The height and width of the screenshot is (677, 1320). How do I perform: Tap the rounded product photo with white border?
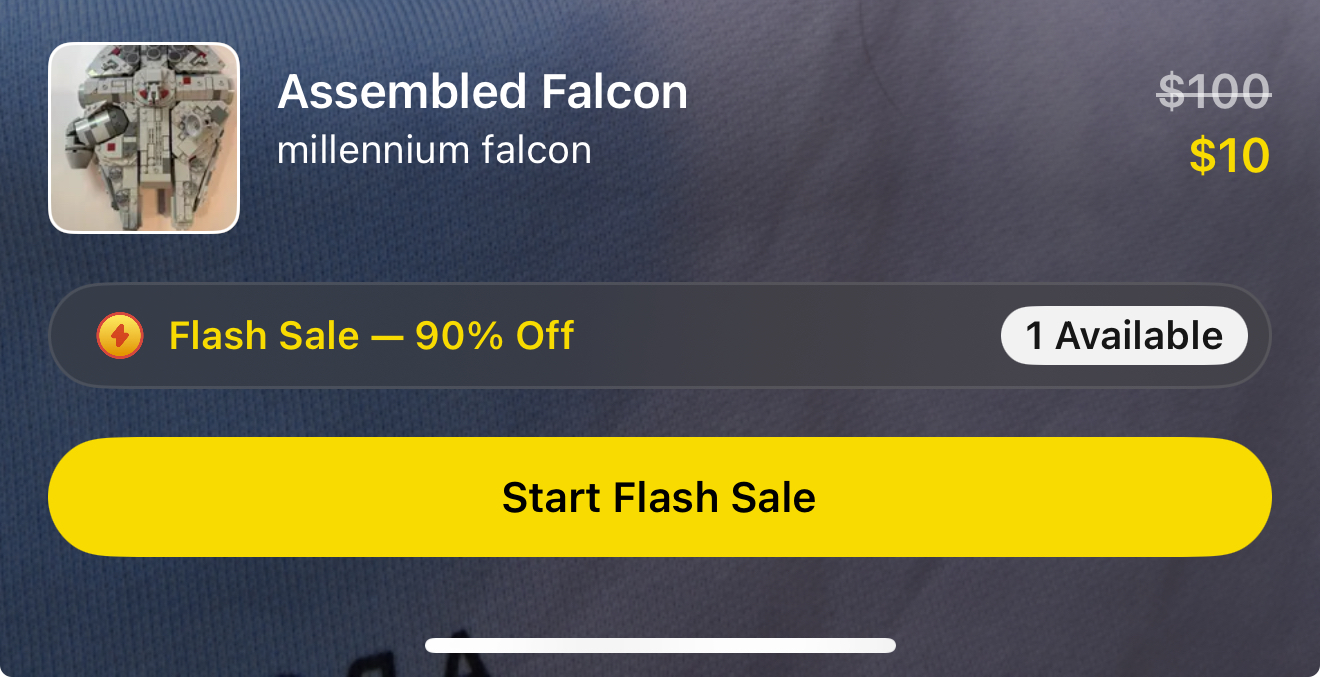point(144,138)
